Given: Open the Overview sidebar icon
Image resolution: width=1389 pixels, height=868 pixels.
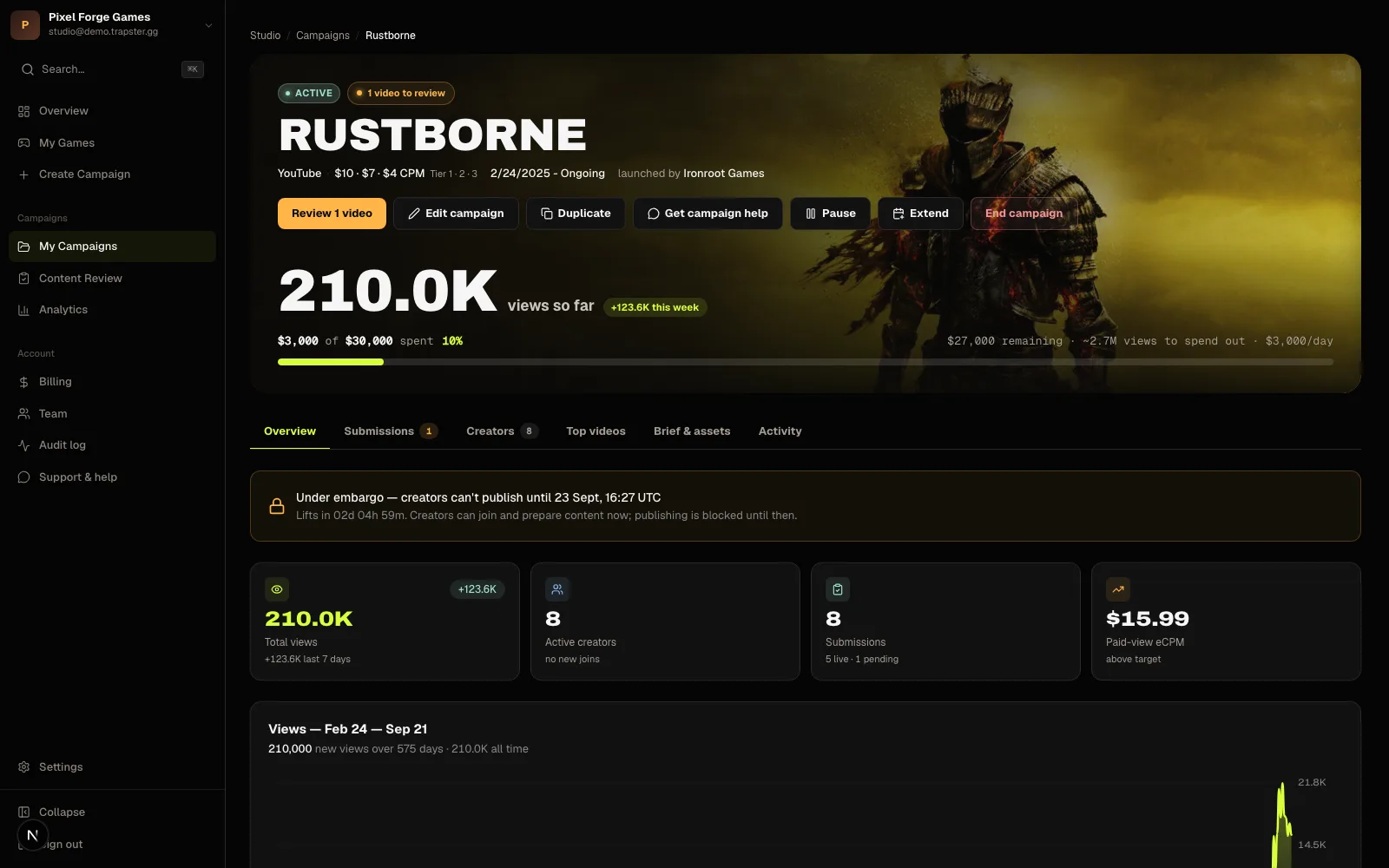Looking at the screenshot, I should 23,111.
